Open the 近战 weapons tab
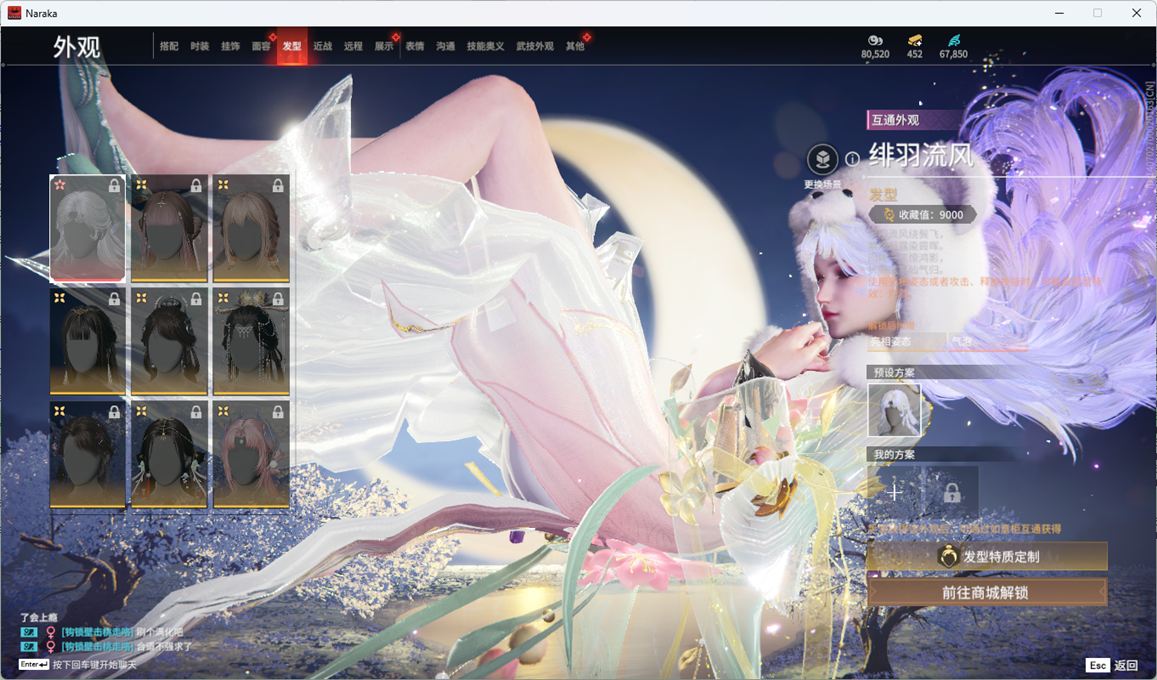Viewport: 1157px width, 680px height. pyautogui.click(x=322, y=46)
